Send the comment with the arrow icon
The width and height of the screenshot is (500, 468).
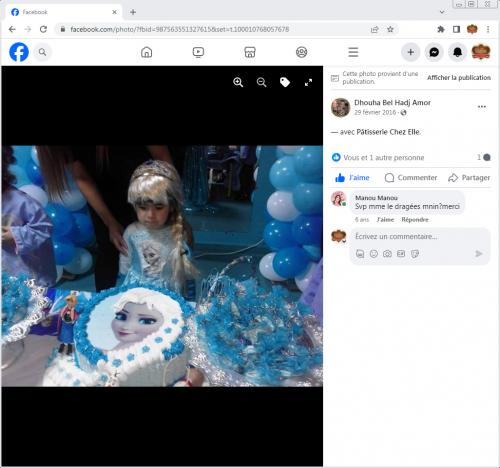(x=478, y=254)
